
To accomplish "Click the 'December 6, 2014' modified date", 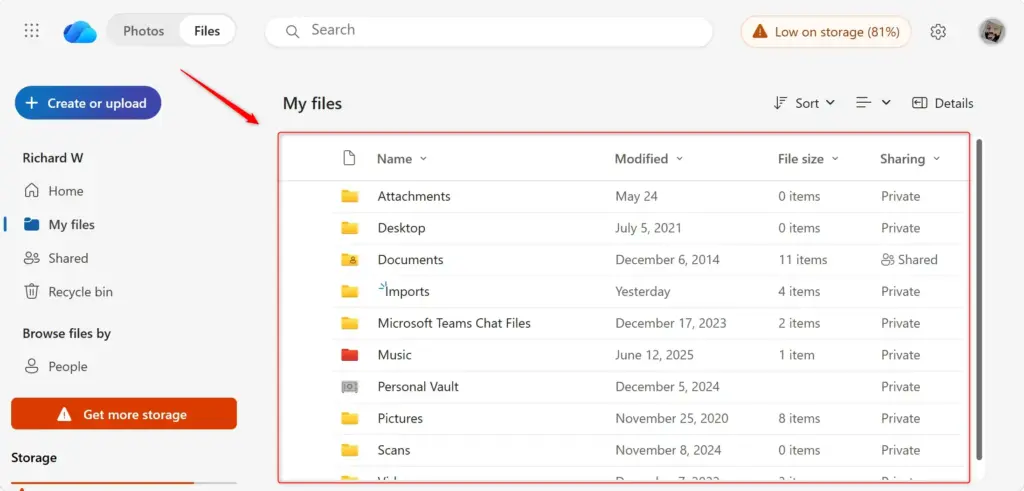I will (x=667, y=259).
